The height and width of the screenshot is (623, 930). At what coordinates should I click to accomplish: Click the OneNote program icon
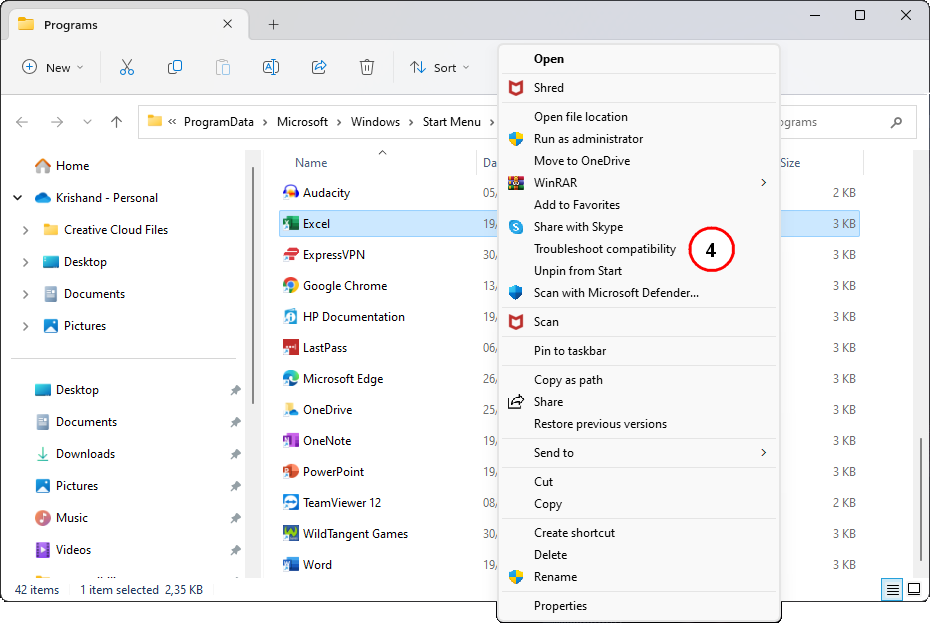291,440
